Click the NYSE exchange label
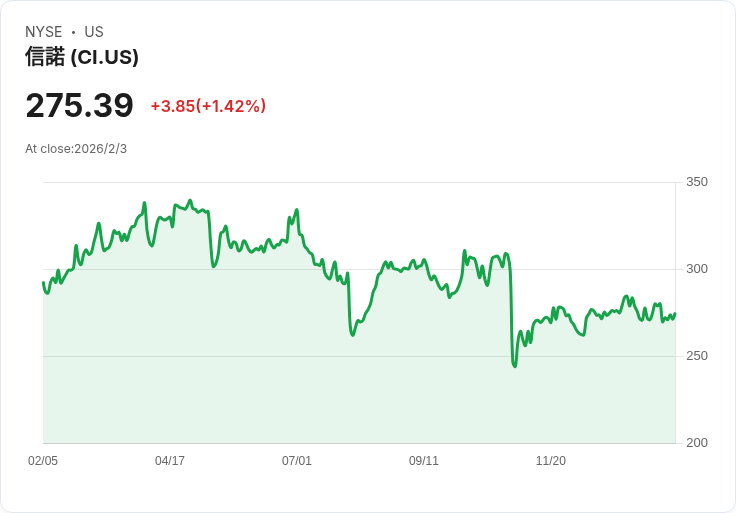The width and height of the screenshot is (736, 513). (43, 32)
